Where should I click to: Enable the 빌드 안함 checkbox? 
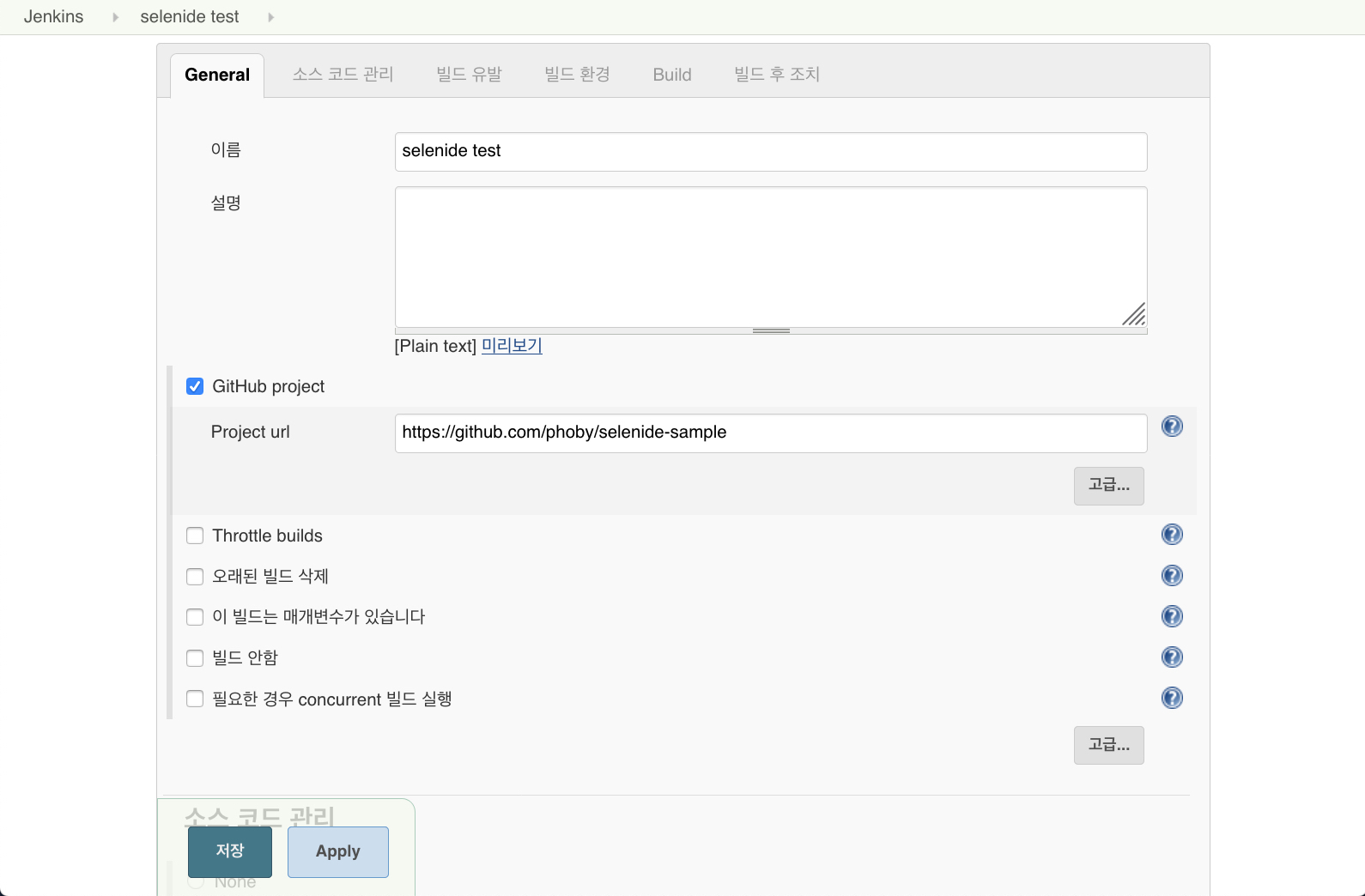click(x=195, y=658)
